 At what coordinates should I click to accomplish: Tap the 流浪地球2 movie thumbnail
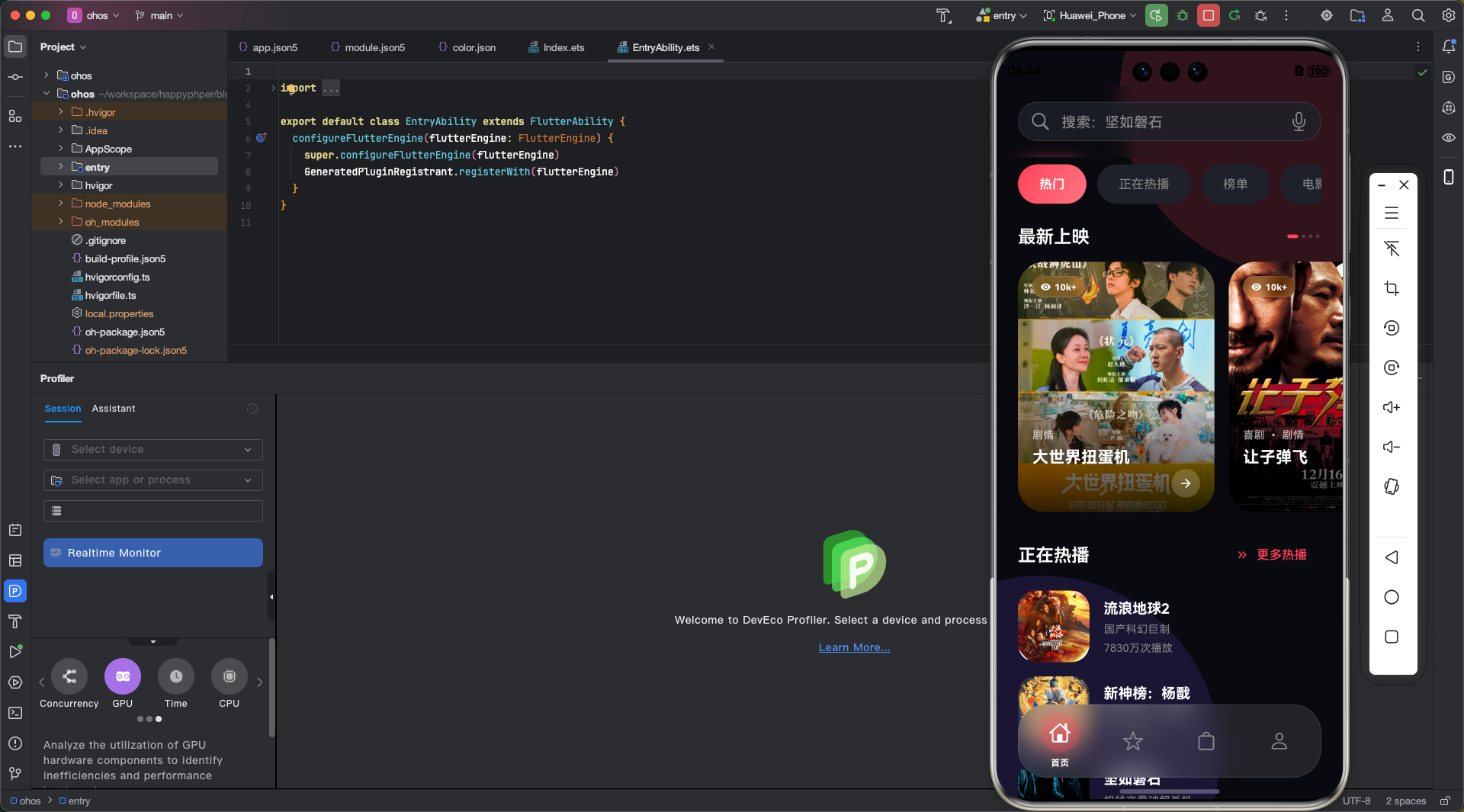tap(1054, 626)
